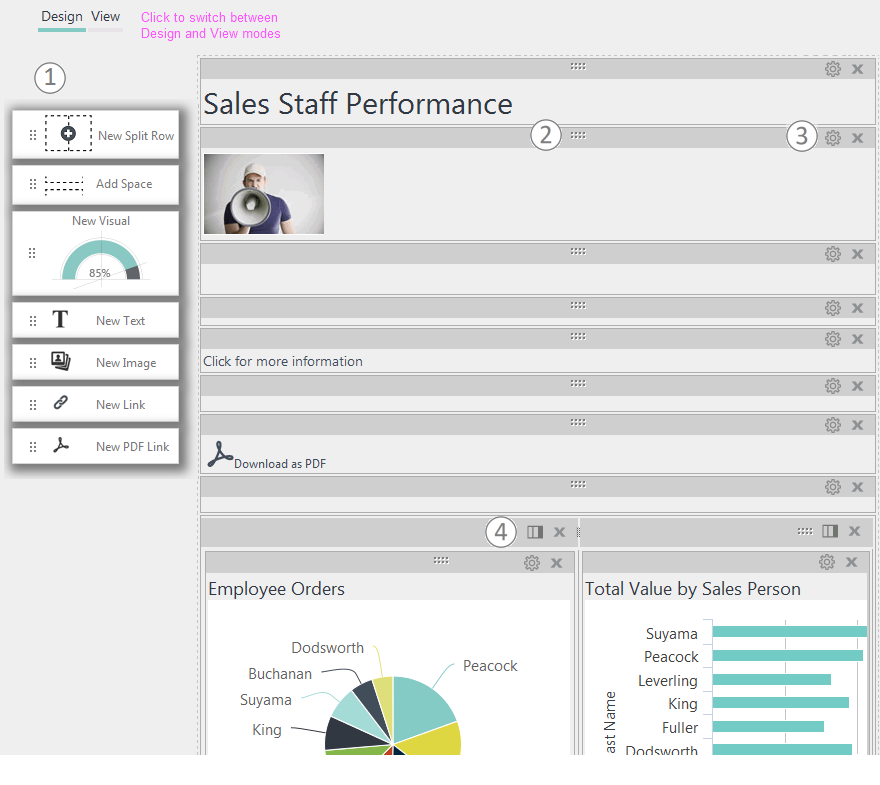This screenshot has width=880, height=785.
Task: Click the Download as PDF link
Action: click(x=267, y=456)
